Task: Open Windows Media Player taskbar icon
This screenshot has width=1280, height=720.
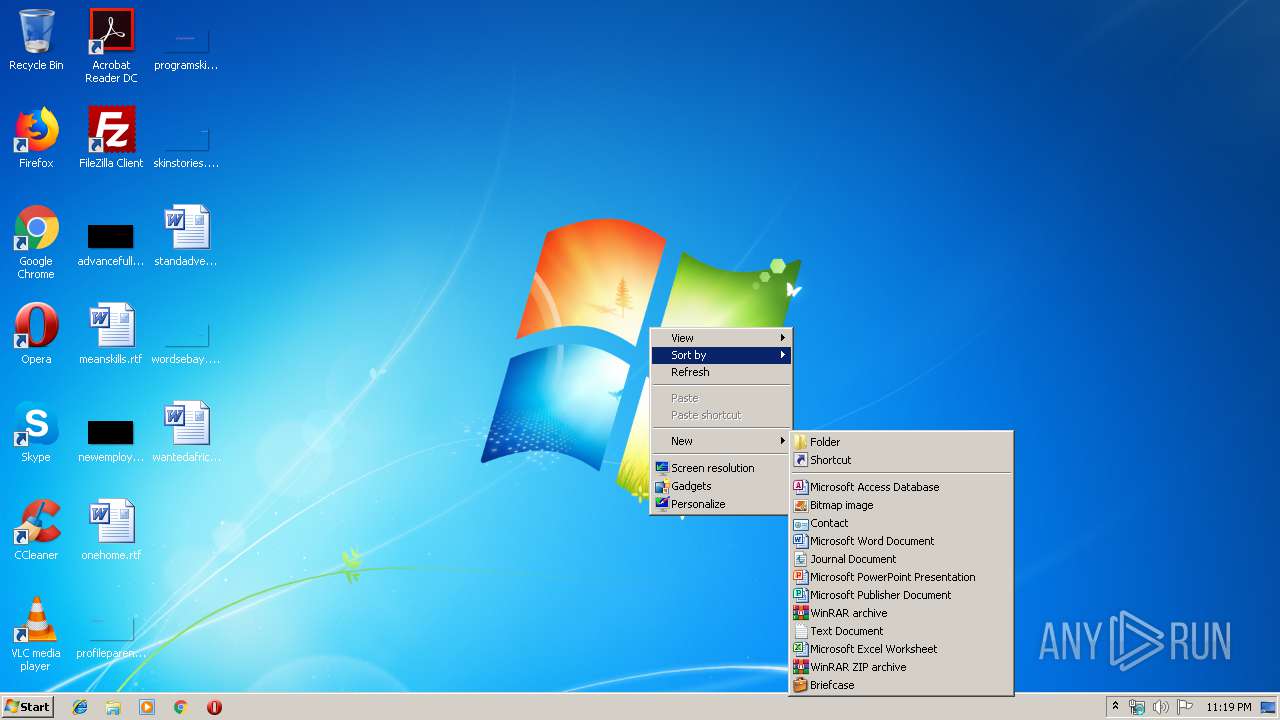Action: [x=147, y=707]
